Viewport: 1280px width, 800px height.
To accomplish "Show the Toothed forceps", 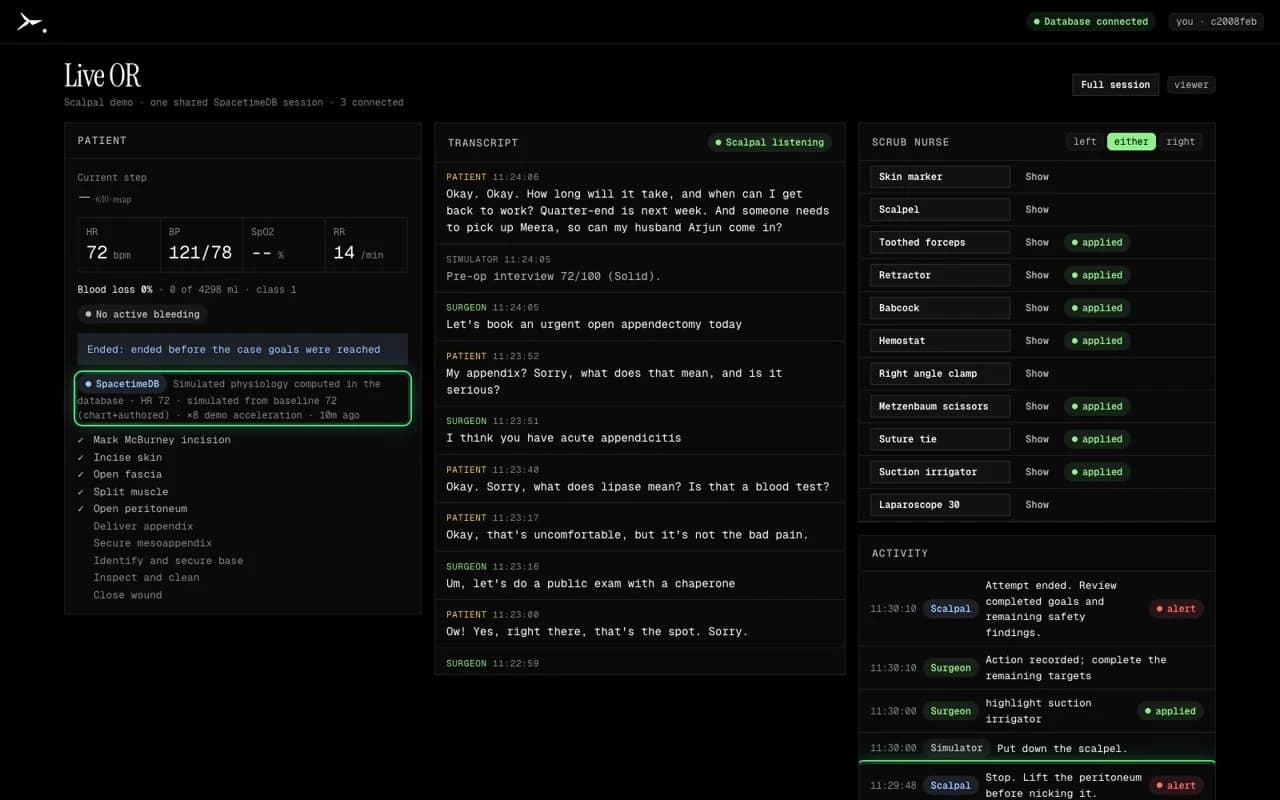I will point(1037,243).
